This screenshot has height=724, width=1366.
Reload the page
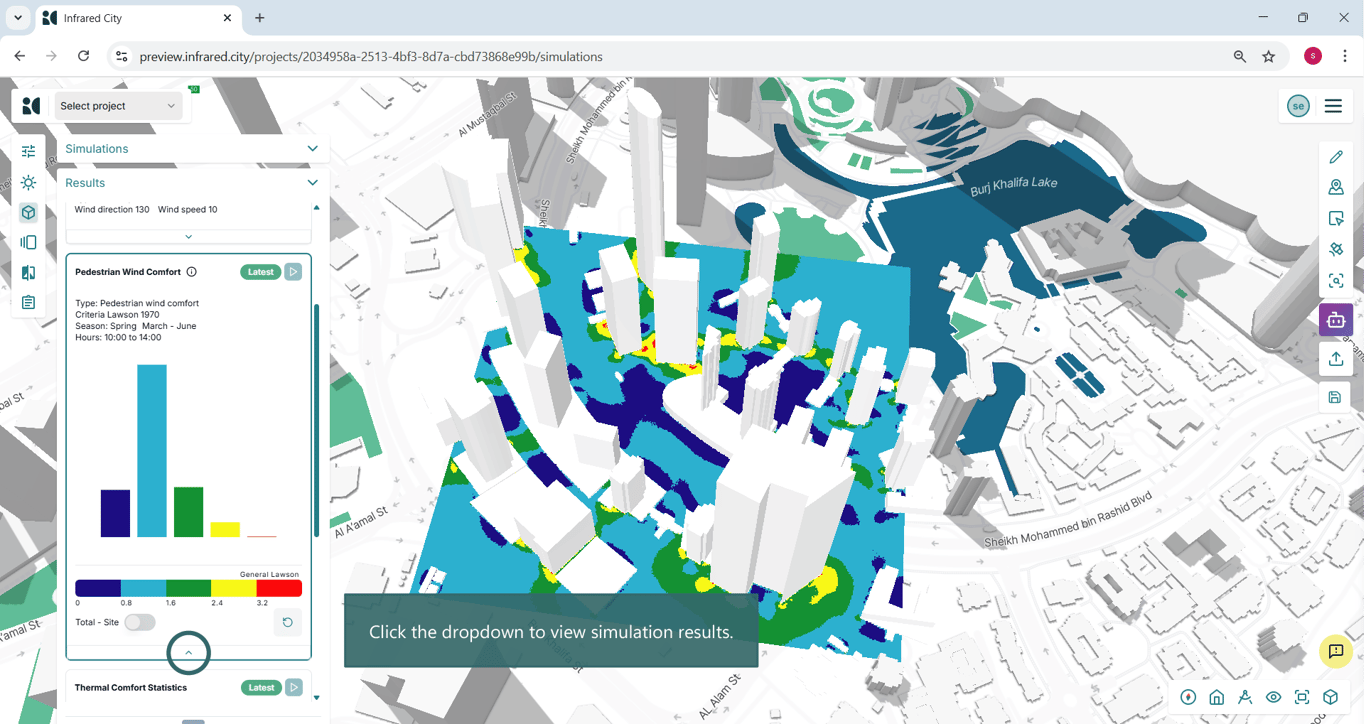(84, 57)
